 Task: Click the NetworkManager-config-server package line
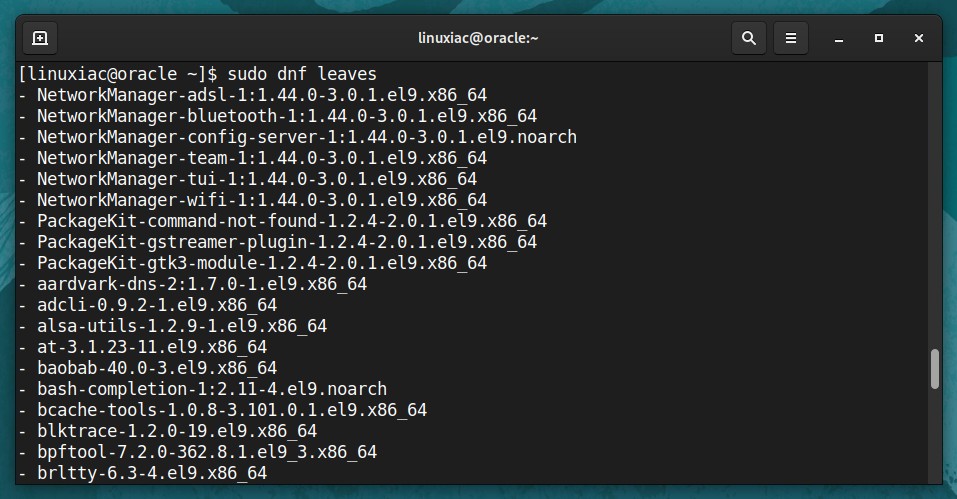click(298, 137)
